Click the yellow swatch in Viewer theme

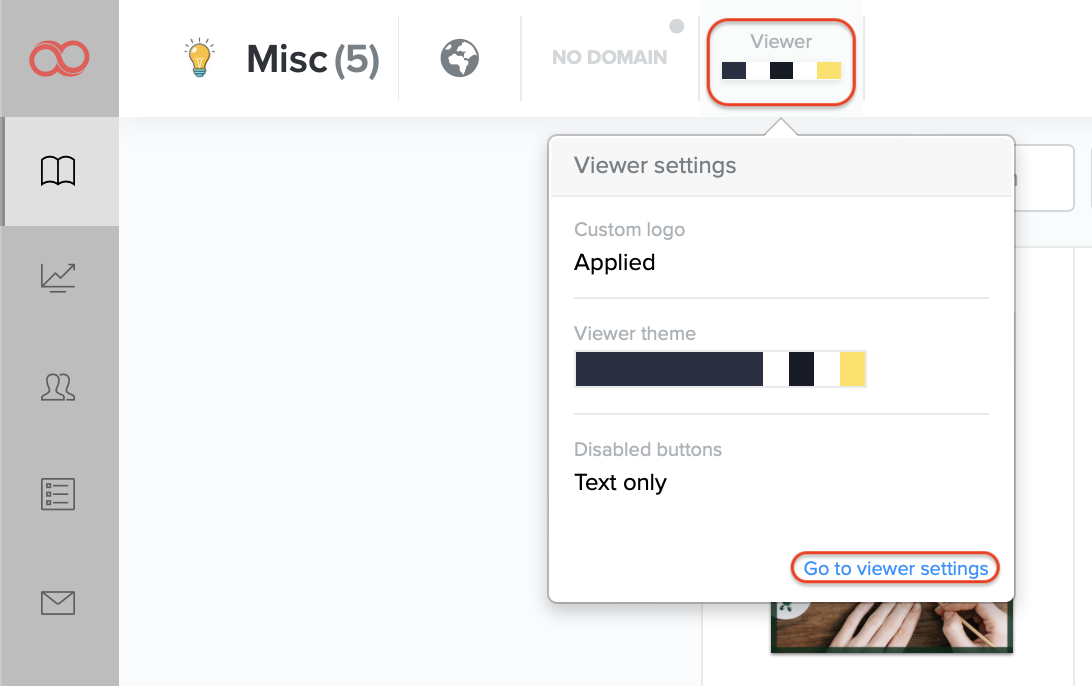[x=853, y=369]
